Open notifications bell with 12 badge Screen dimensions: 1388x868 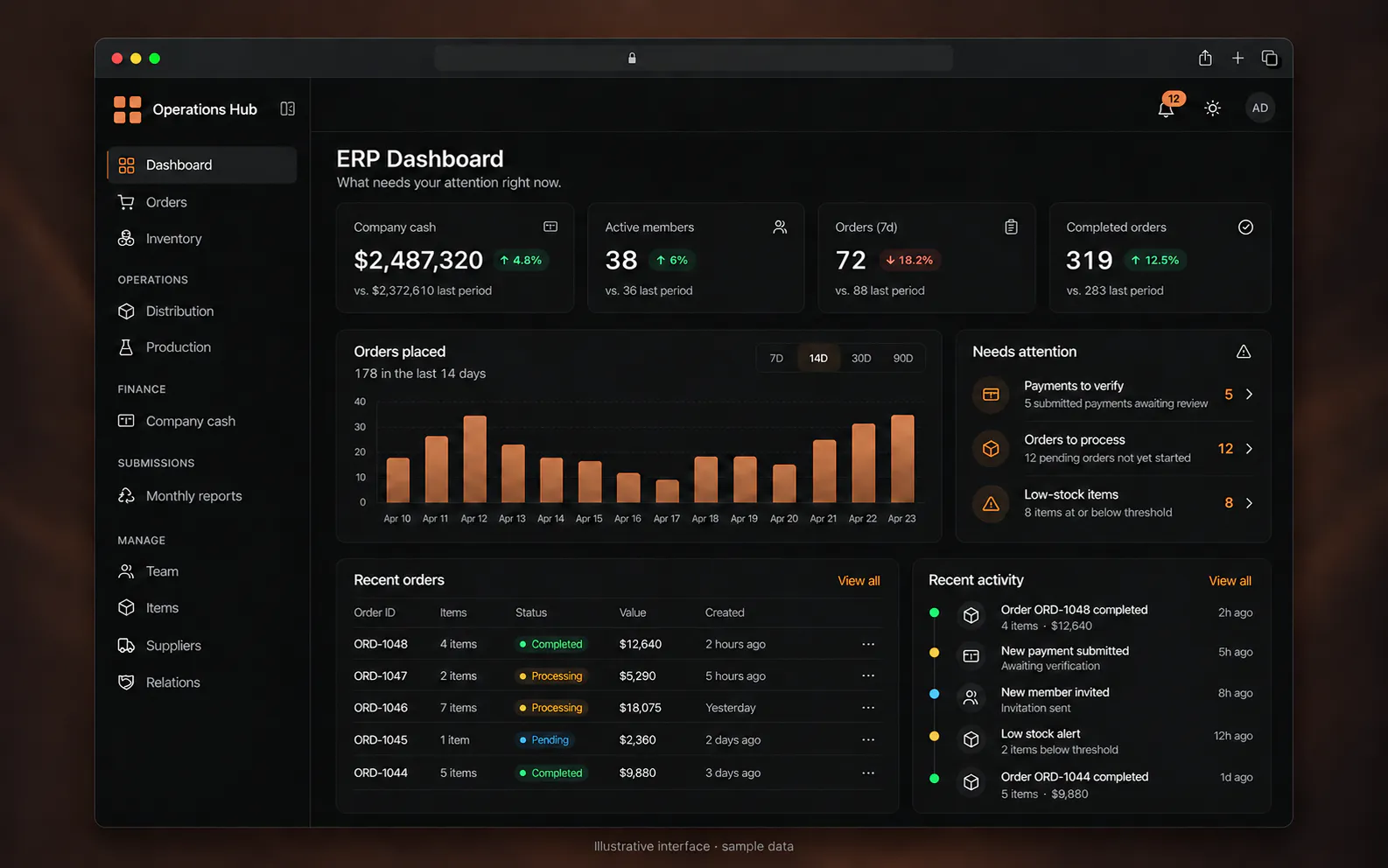(1167, 108)
